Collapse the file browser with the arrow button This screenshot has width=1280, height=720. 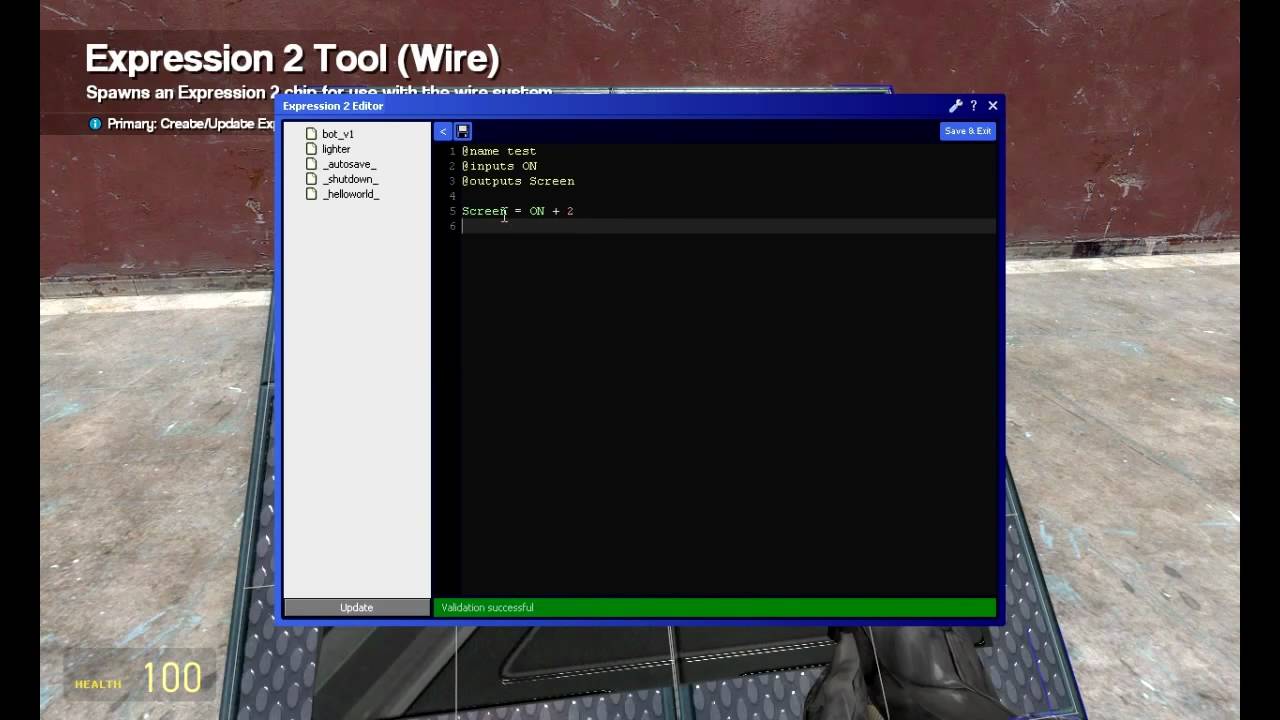443,131
